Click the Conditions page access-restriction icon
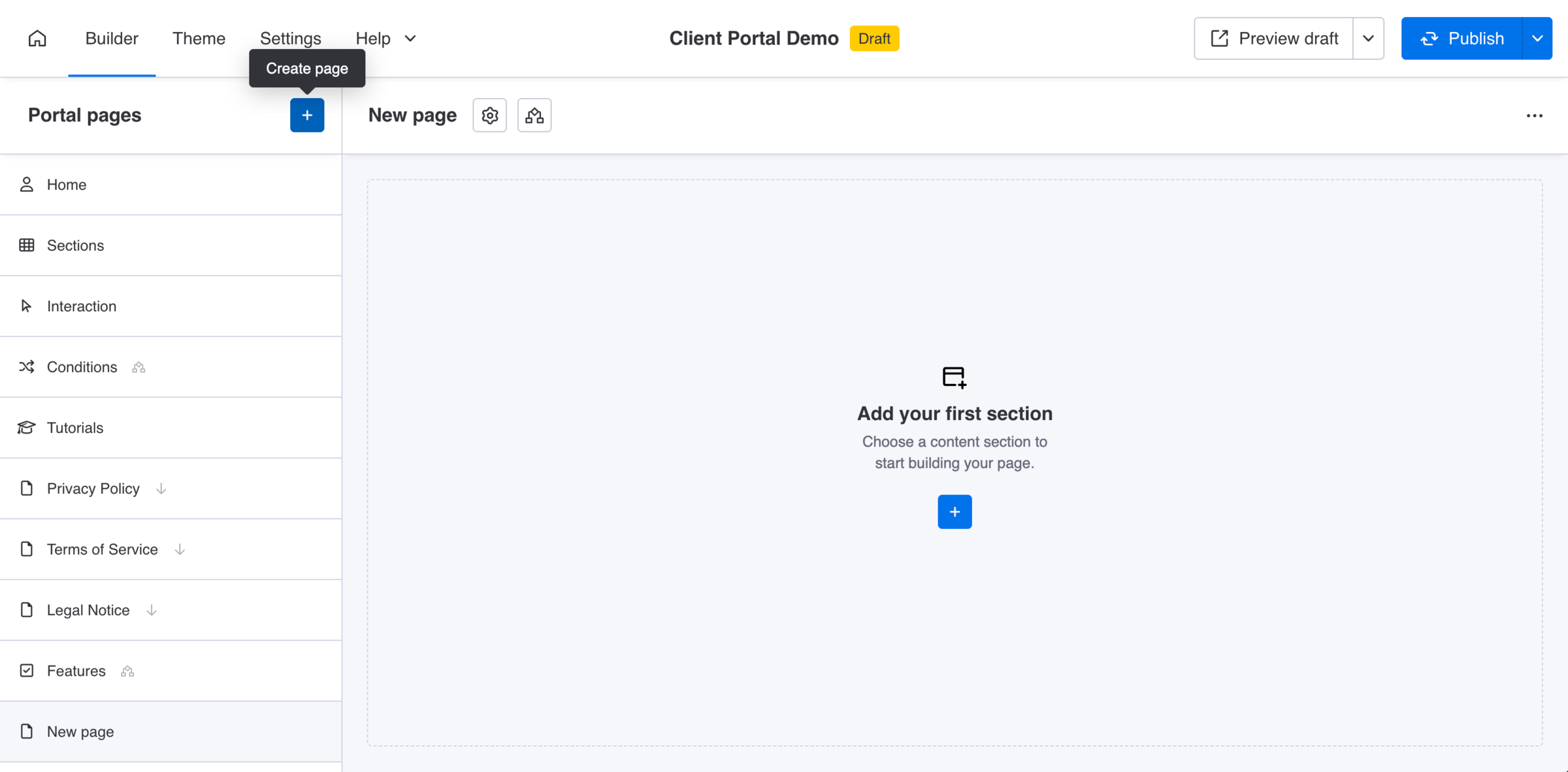Viewport: 1568px width, 772px height. tap(139, 368)
